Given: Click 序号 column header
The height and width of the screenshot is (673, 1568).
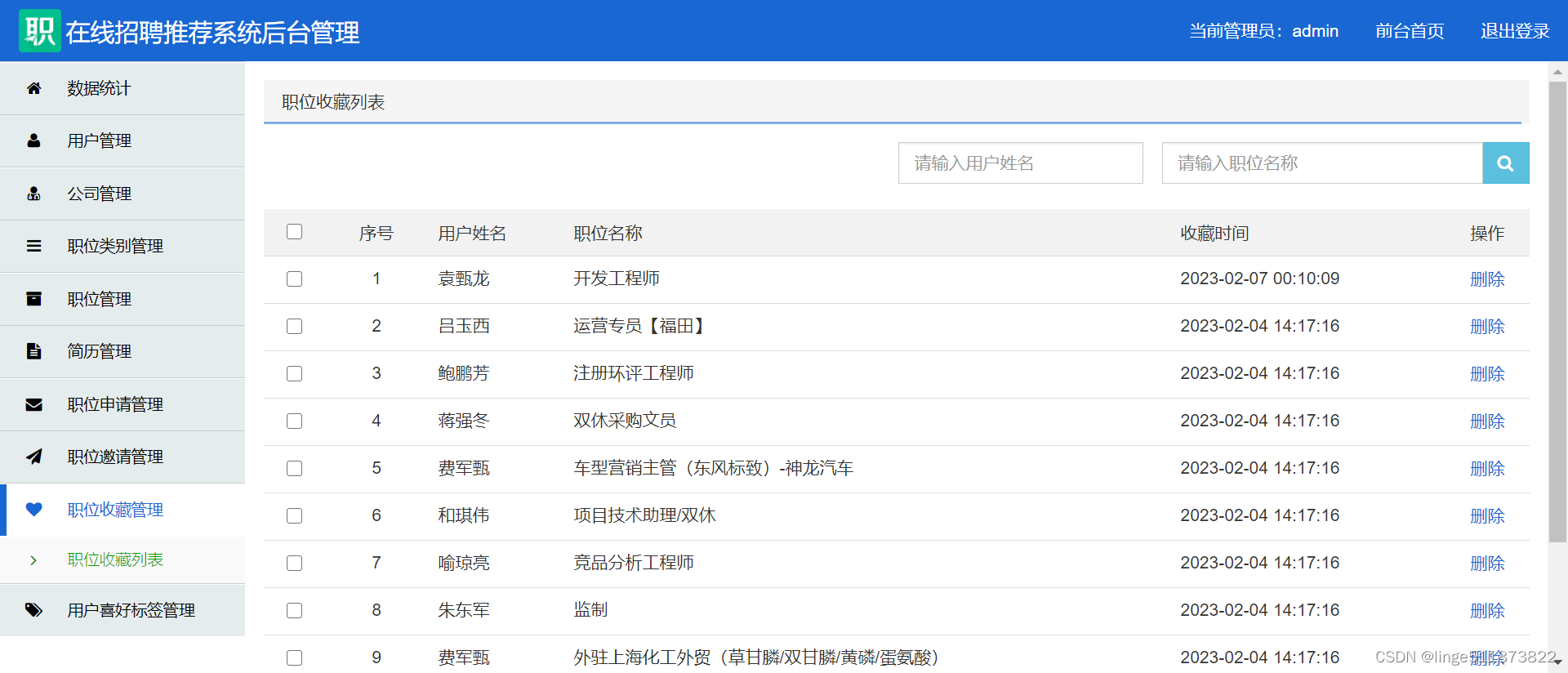Looking at the screenshot, I should [376, 234].
